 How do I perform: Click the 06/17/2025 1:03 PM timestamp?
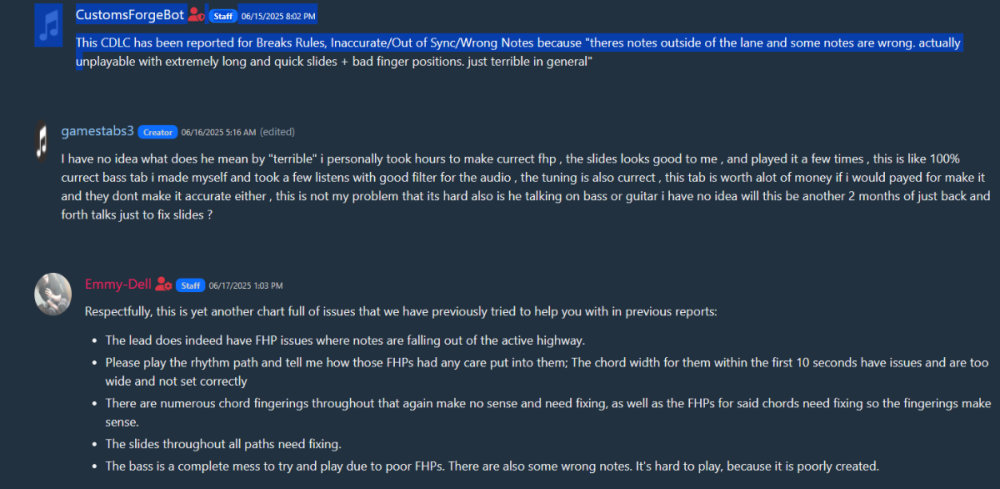(246, 285)
